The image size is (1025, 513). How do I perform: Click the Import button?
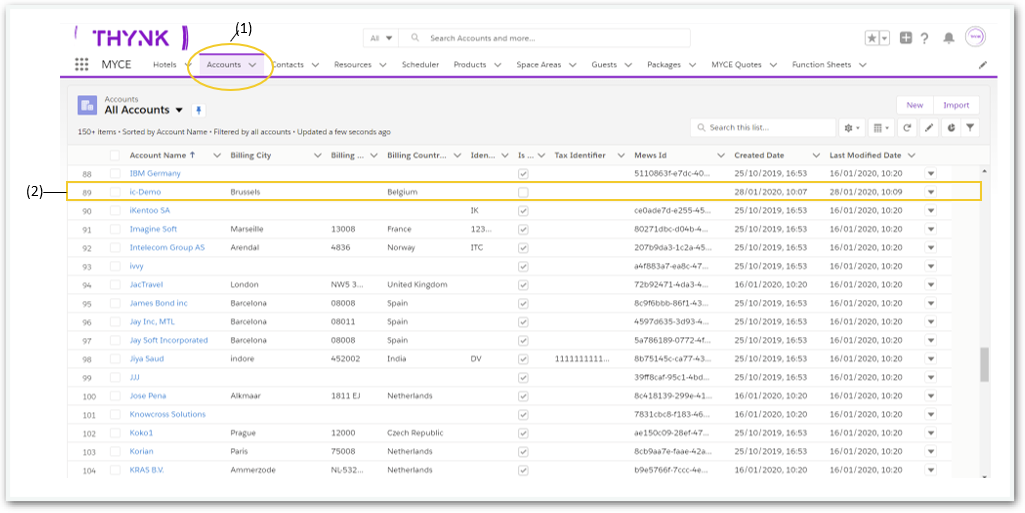click(956, 105)
